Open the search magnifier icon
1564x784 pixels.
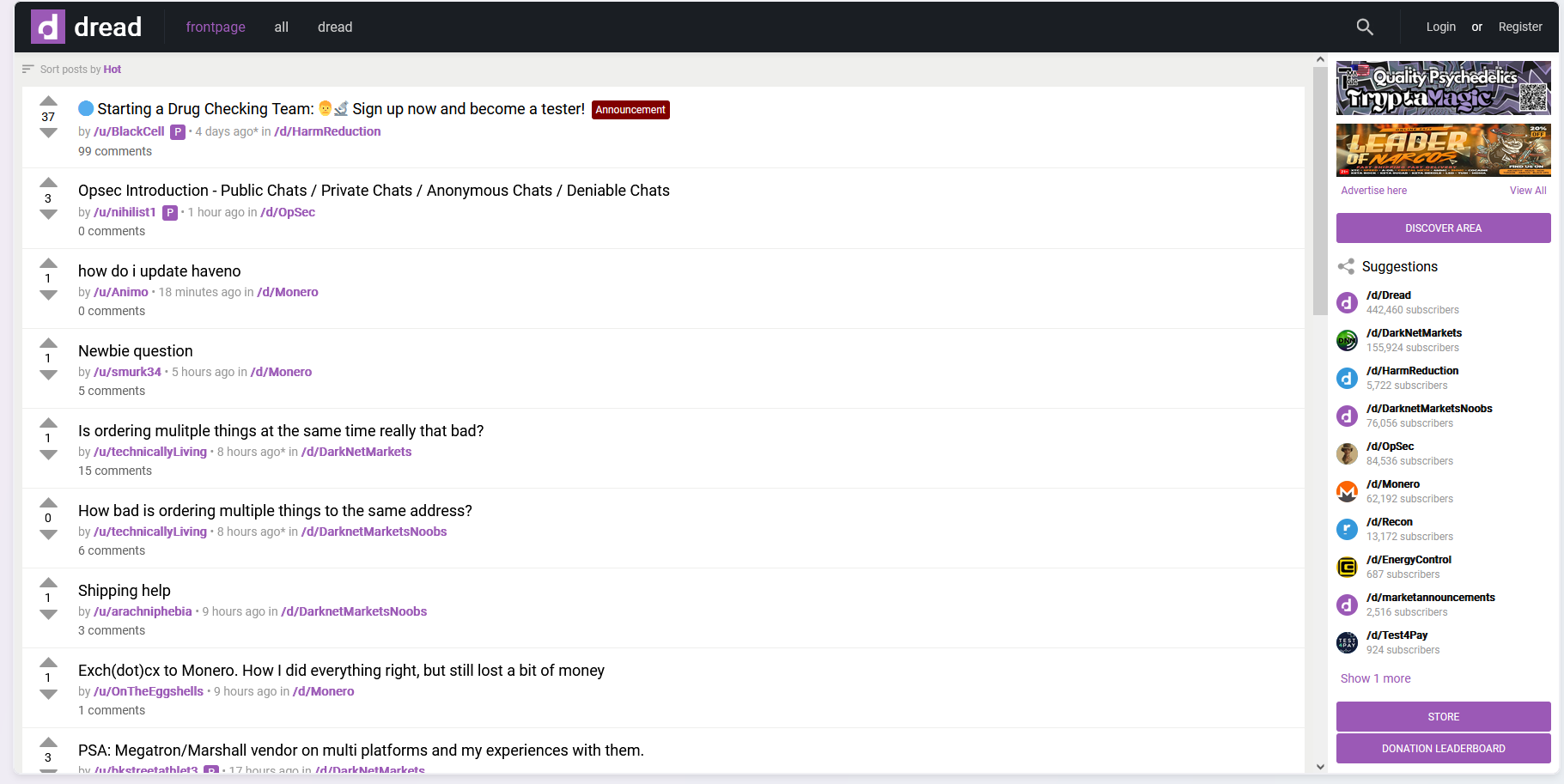click(1365, 27)
